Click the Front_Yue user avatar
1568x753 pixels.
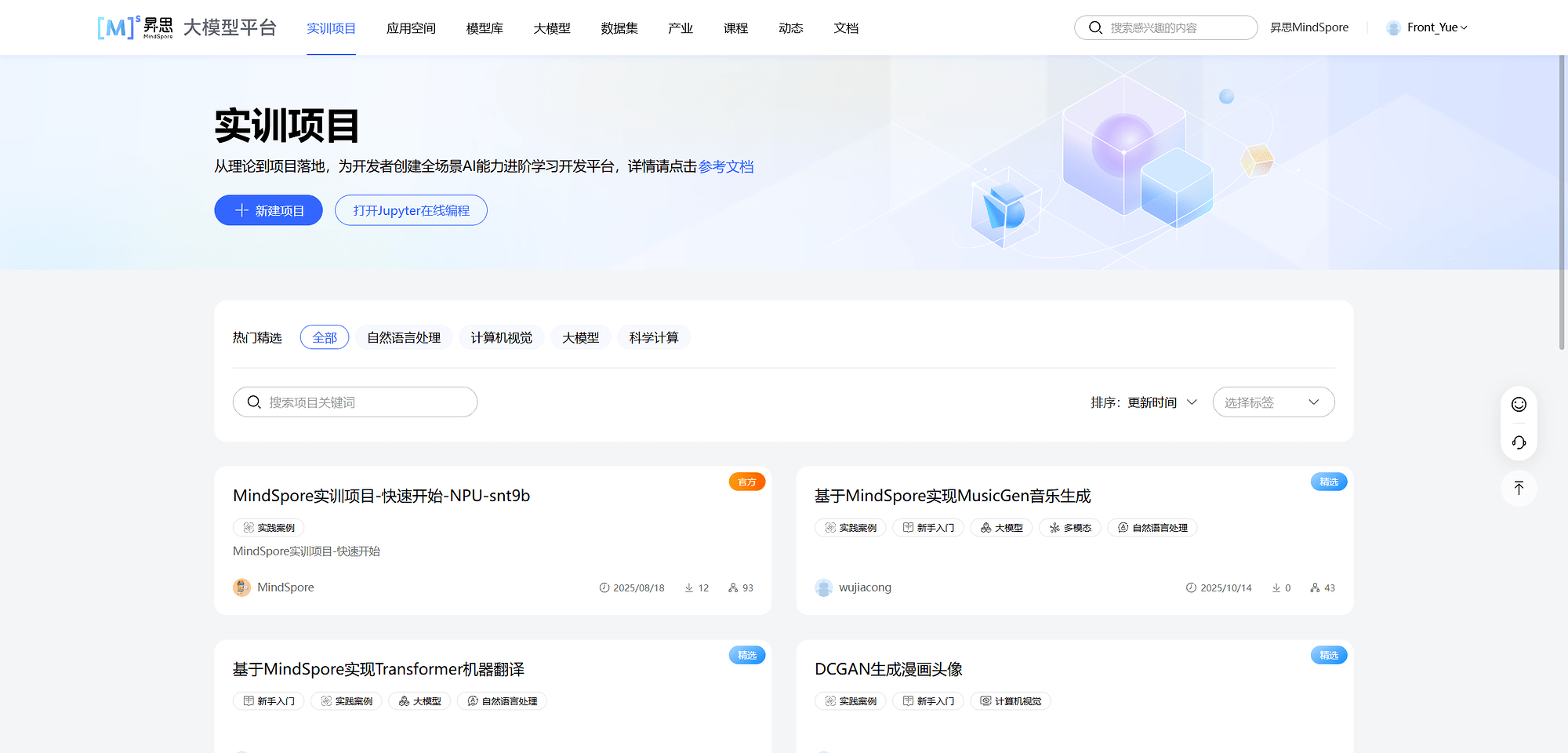click(x=1393, y=27)
